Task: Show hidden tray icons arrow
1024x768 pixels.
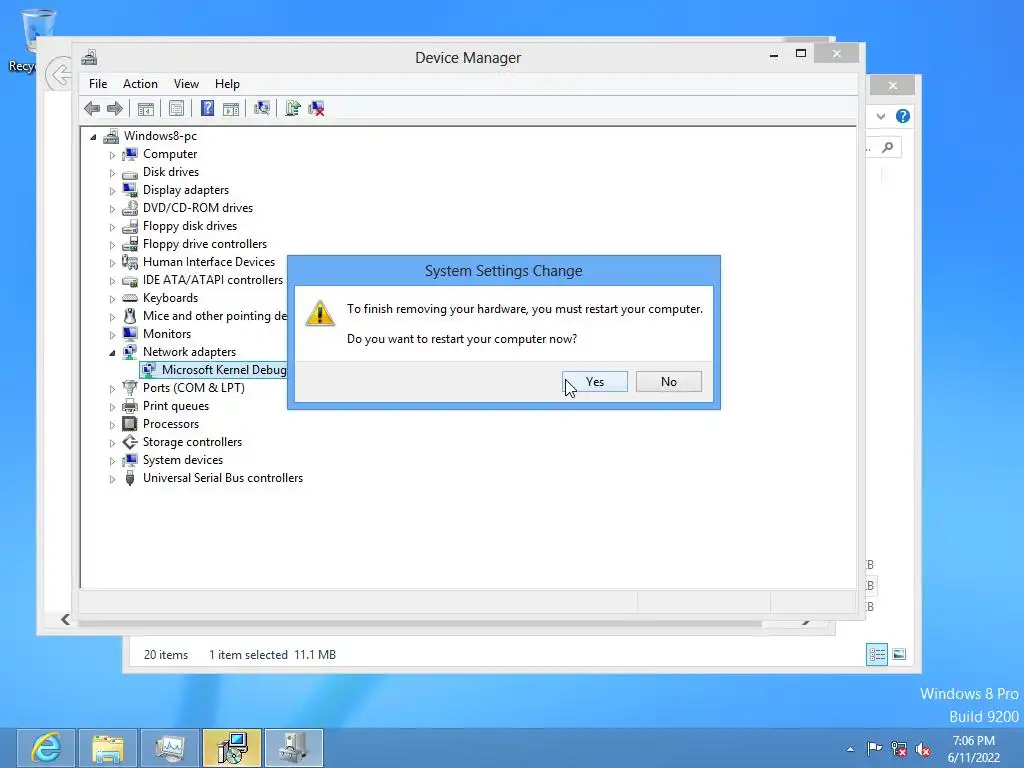Action: [850, 749]
